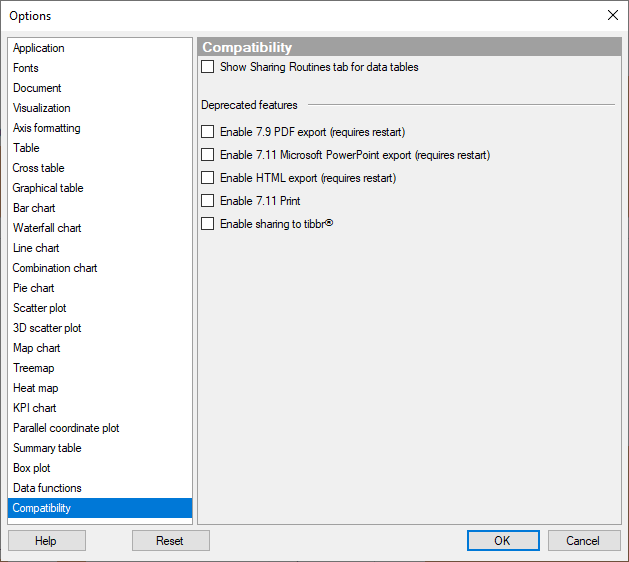Click the OK button
The image size is (629, 562).
click(502, 540)
